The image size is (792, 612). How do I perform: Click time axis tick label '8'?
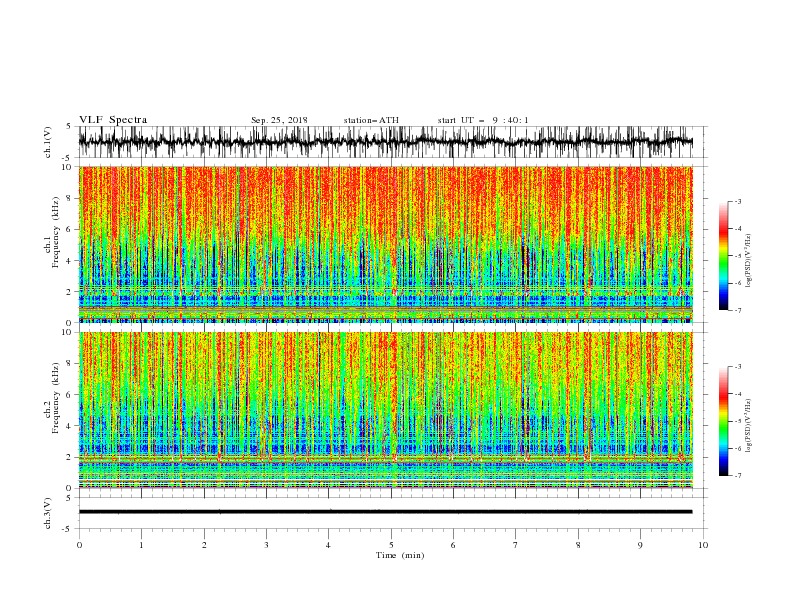(x=578, y=545)
